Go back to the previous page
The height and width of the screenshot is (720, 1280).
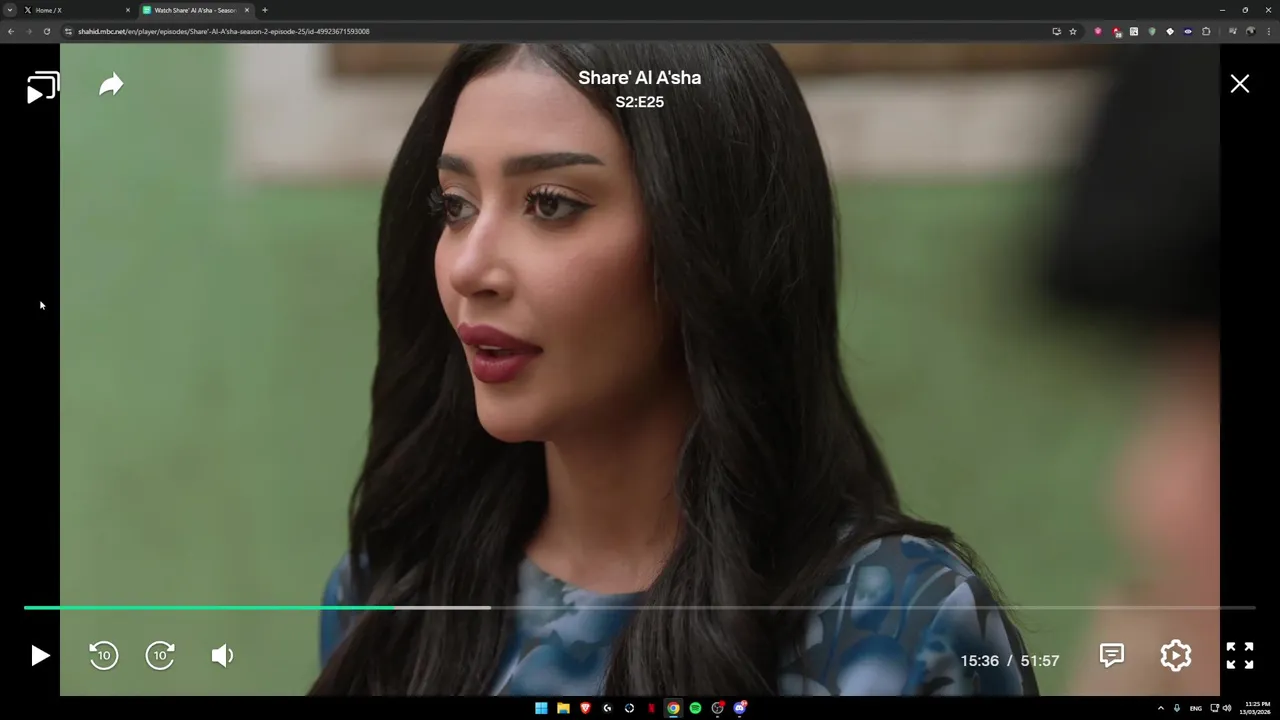(x=11, y=31)
